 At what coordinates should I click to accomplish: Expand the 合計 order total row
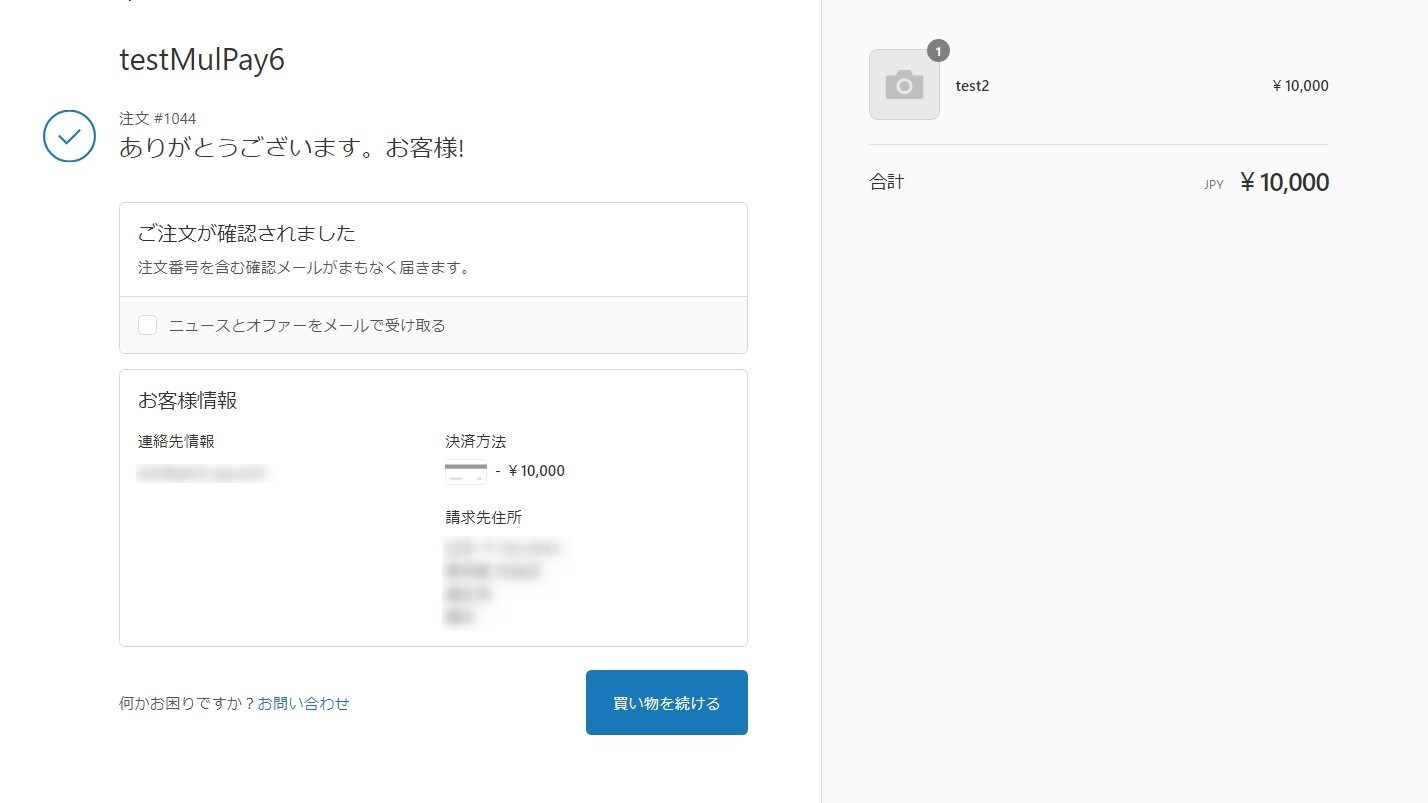tap(887, 181)
